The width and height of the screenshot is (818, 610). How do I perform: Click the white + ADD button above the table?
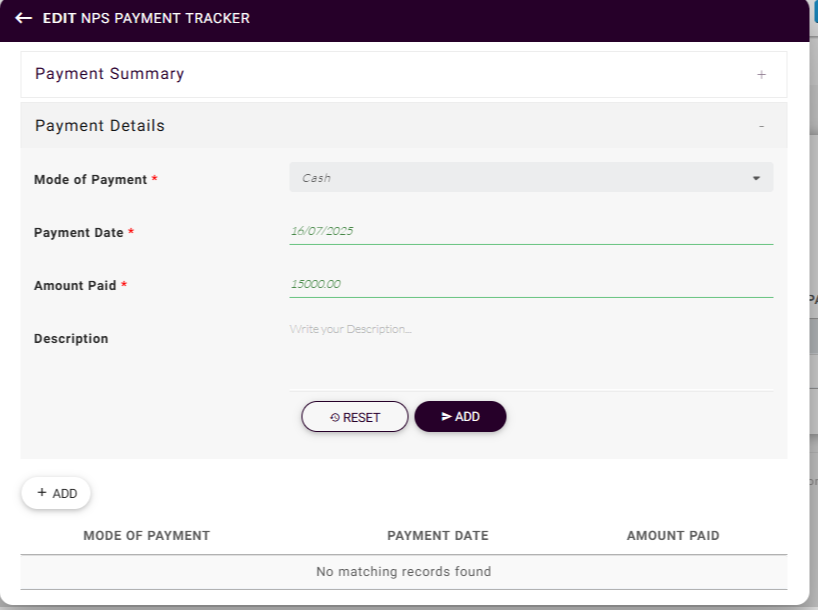point(56,493)
